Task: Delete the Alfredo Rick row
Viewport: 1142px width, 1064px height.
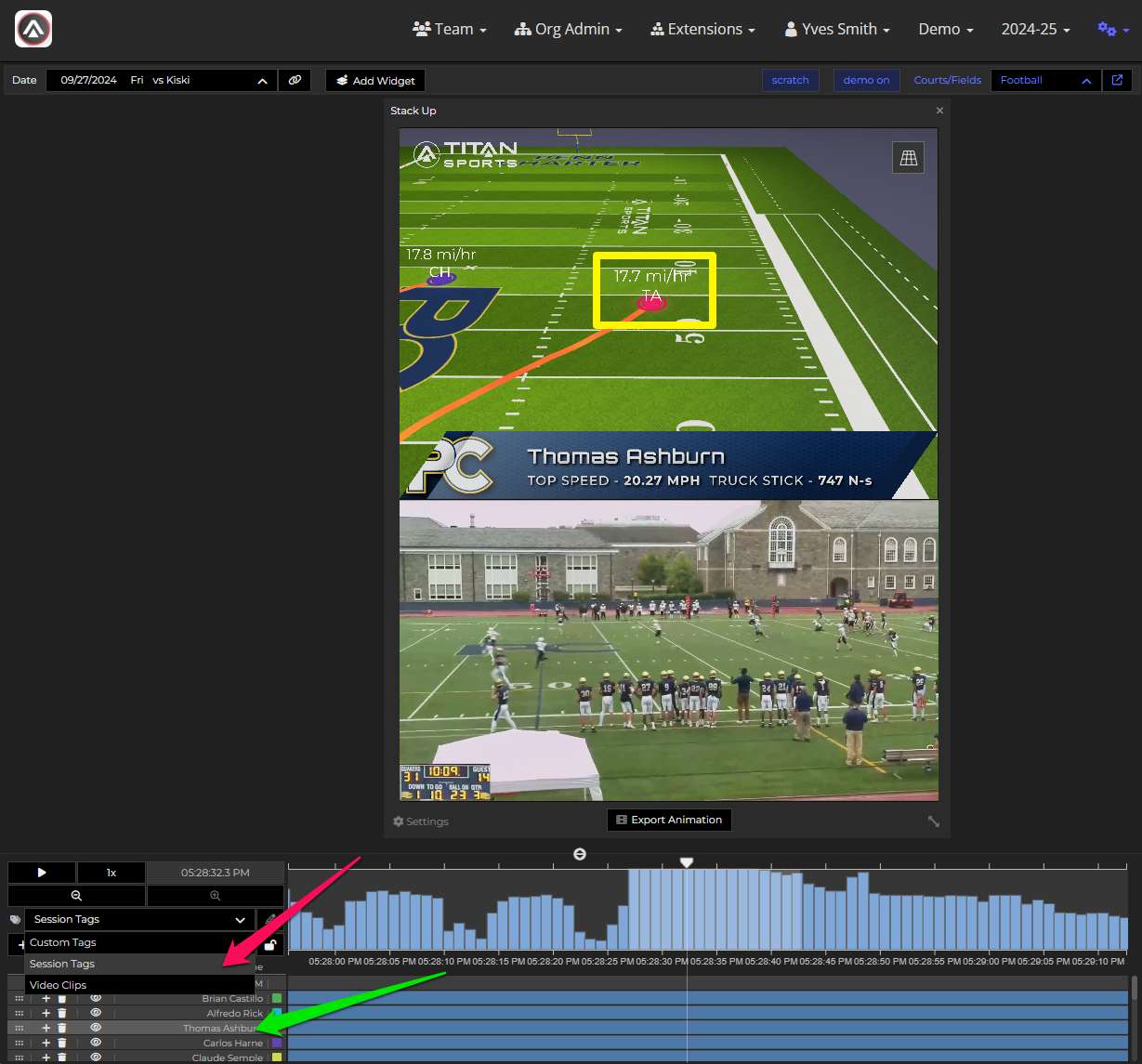Action: click(x=62, y=1013)
